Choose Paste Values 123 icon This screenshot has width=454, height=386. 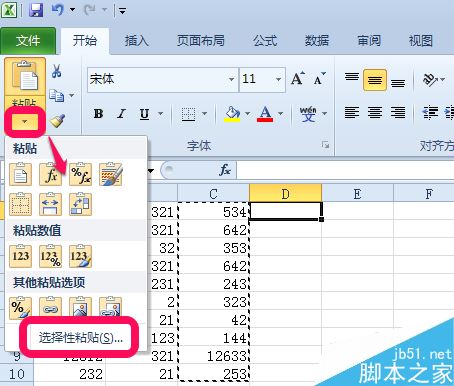click(21, 256)
